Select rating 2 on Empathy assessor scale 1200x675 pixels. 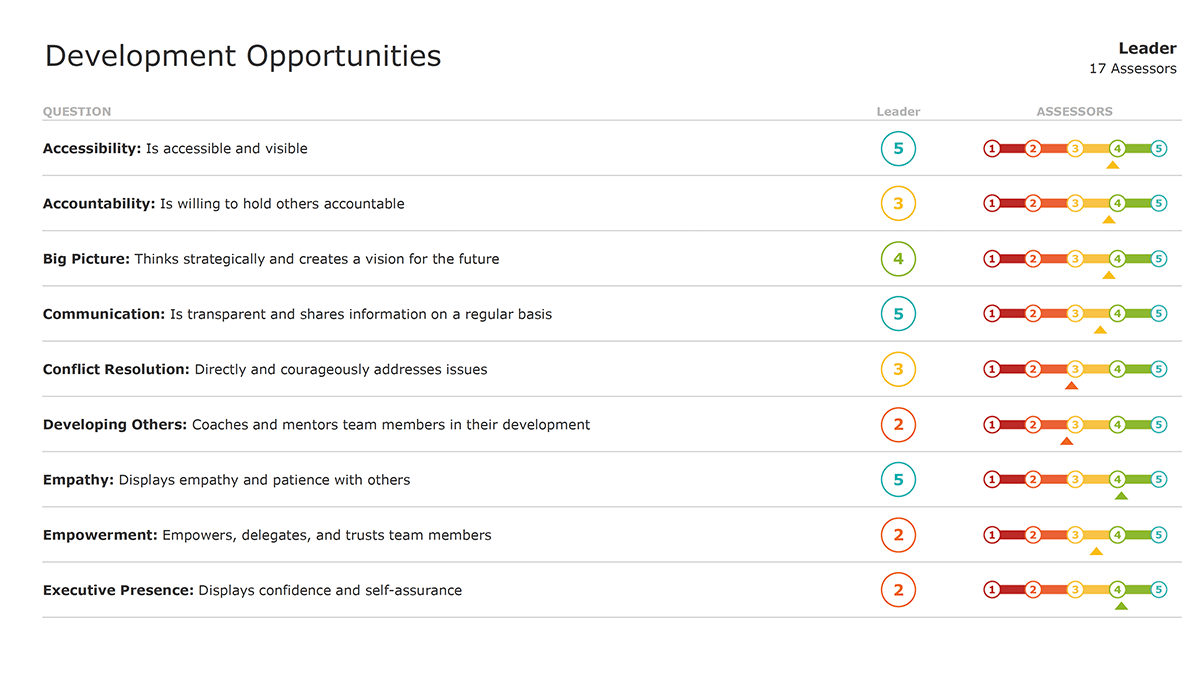(x=1033, y=480)
